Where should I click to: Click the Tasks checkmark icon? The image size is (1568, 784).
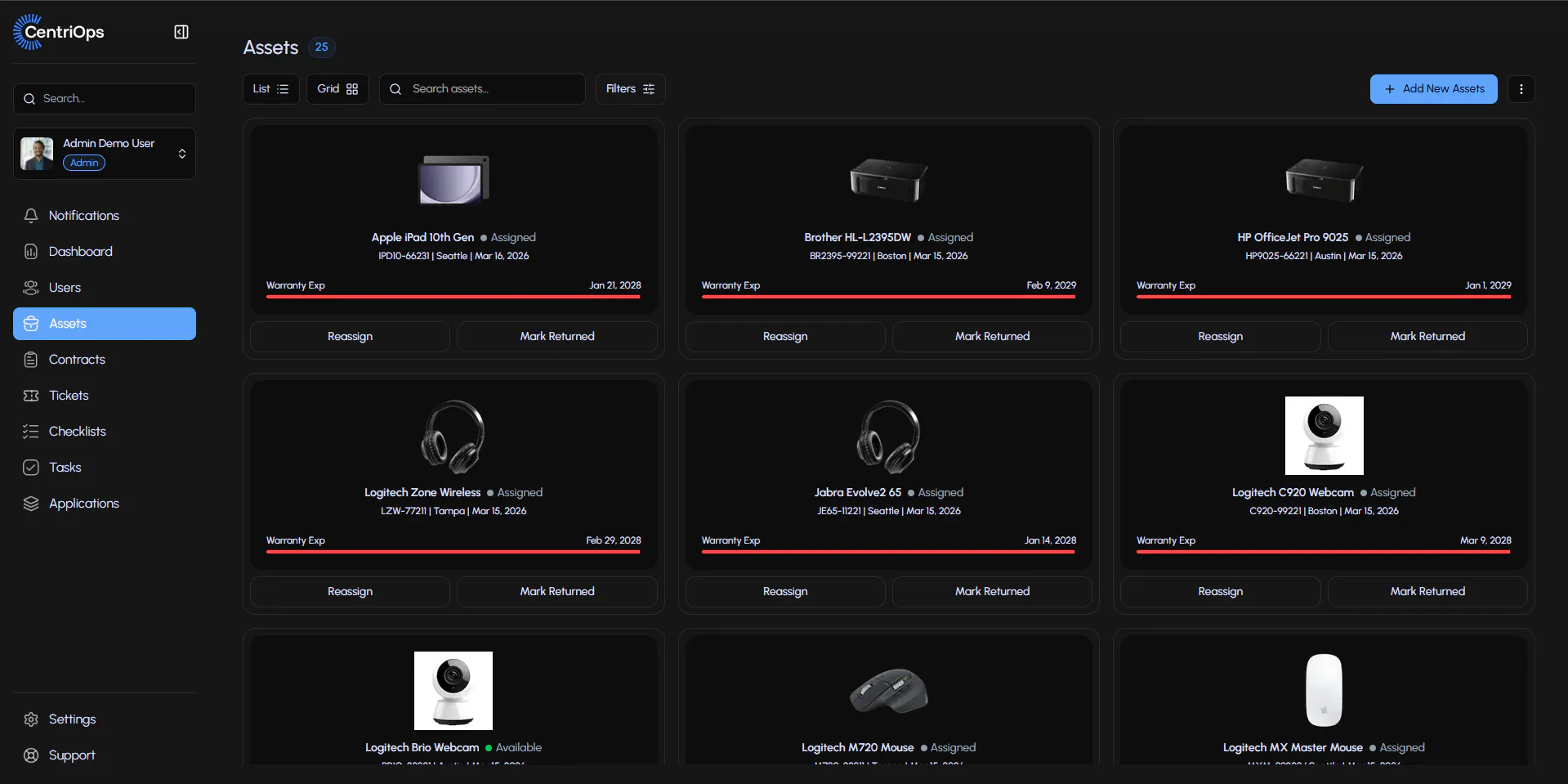(x=31, y=468)
